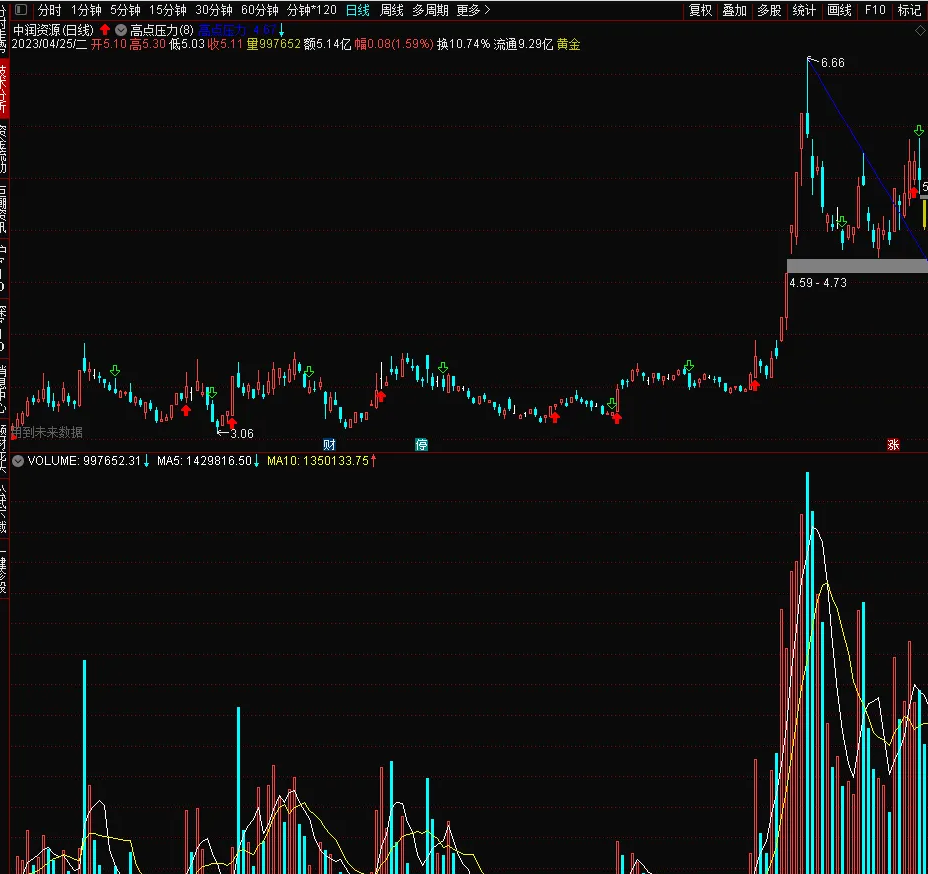928x874 pixels.
Task: Click the diamond icon below 标记
Action: [920, 31]
